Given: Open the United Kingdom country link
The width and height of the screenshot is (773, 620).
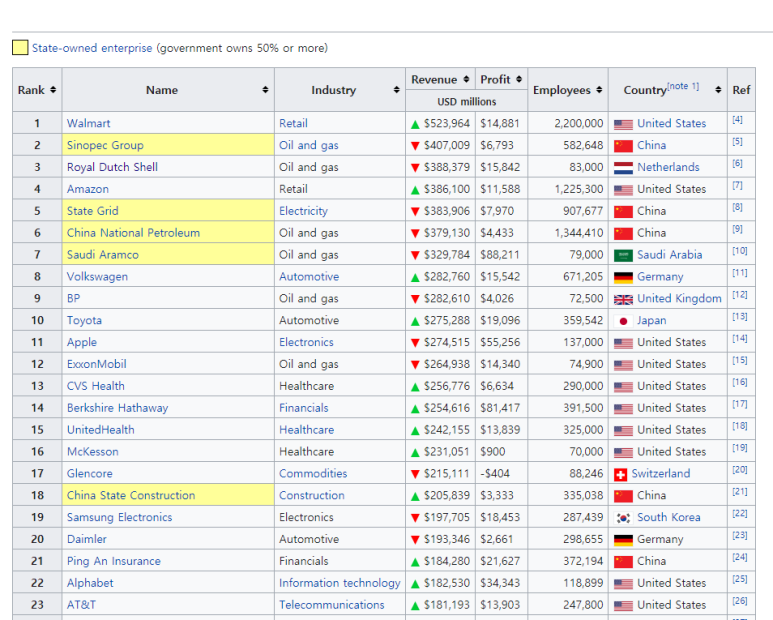Looking at the screenshot, I should point(679,298).
